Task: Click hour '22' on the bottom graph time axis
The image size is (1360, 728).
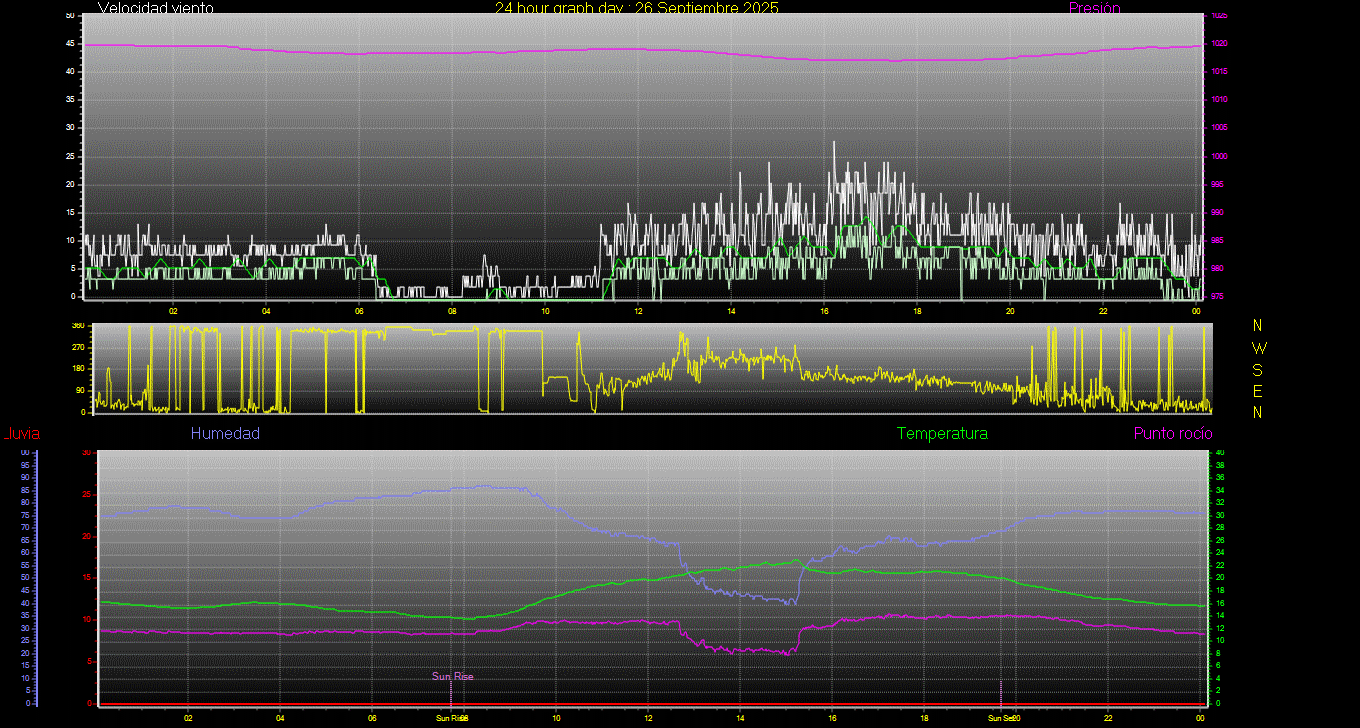Action: (1108, 718)
